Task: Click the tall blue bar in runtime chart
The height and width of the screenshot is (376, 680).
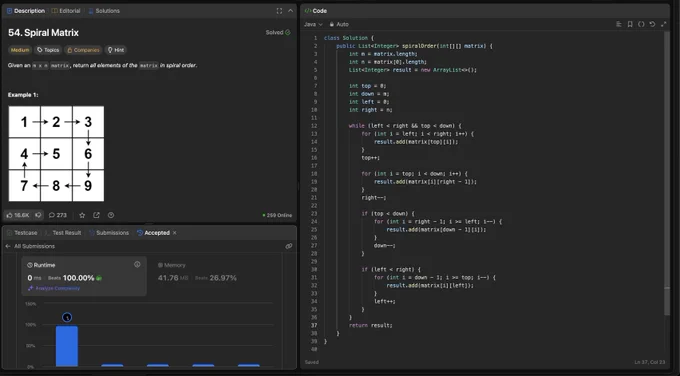Action: [x=67, y=346]
